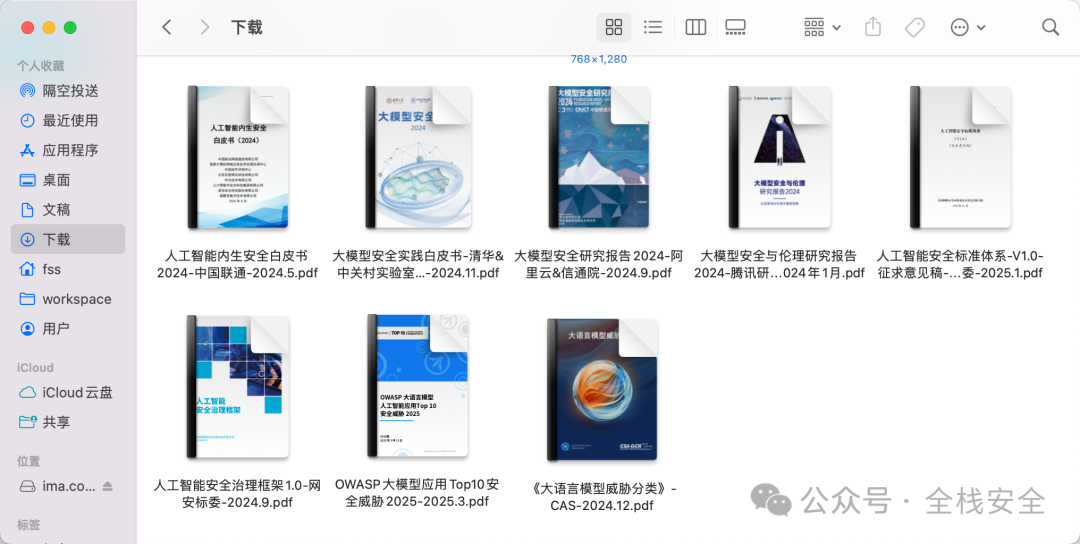Select 下载 in the sidebar

68,239
